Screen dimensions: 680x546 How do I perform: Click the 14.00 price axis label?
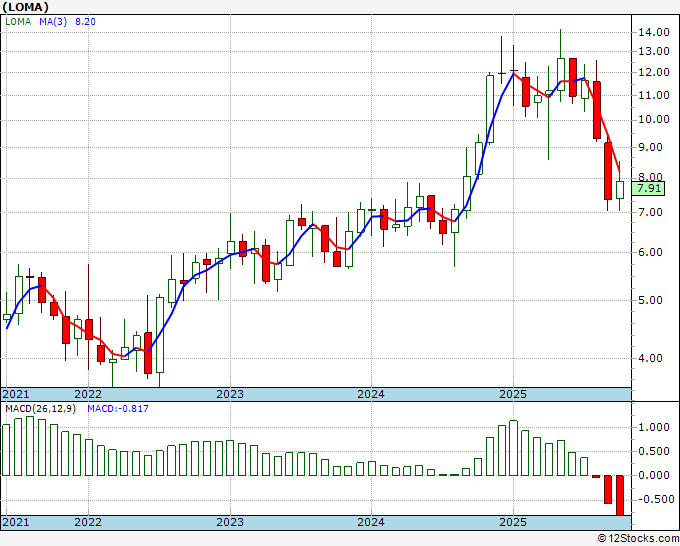point(654,32)
